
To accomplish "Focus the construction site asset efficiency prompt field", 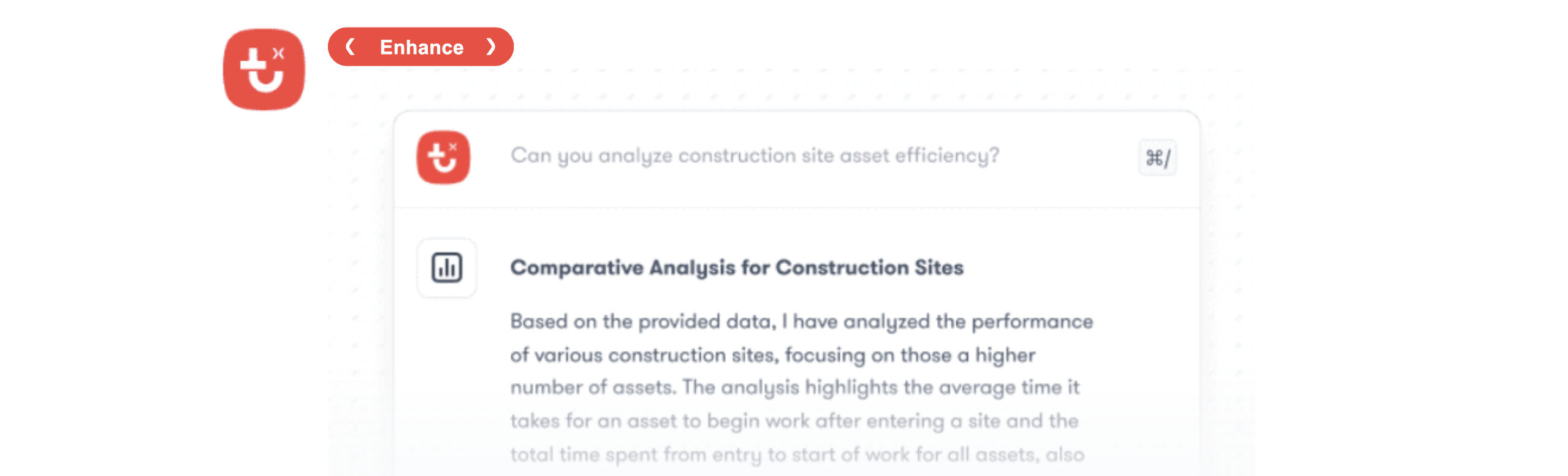I will [755, 156].
